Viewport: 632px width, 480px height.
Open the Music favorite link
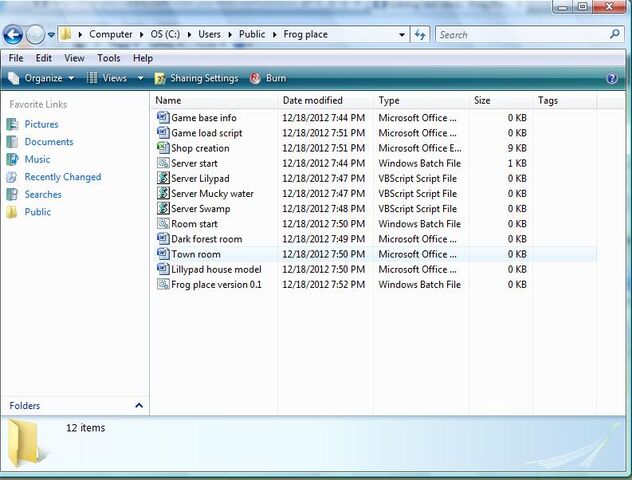[37, 159]
